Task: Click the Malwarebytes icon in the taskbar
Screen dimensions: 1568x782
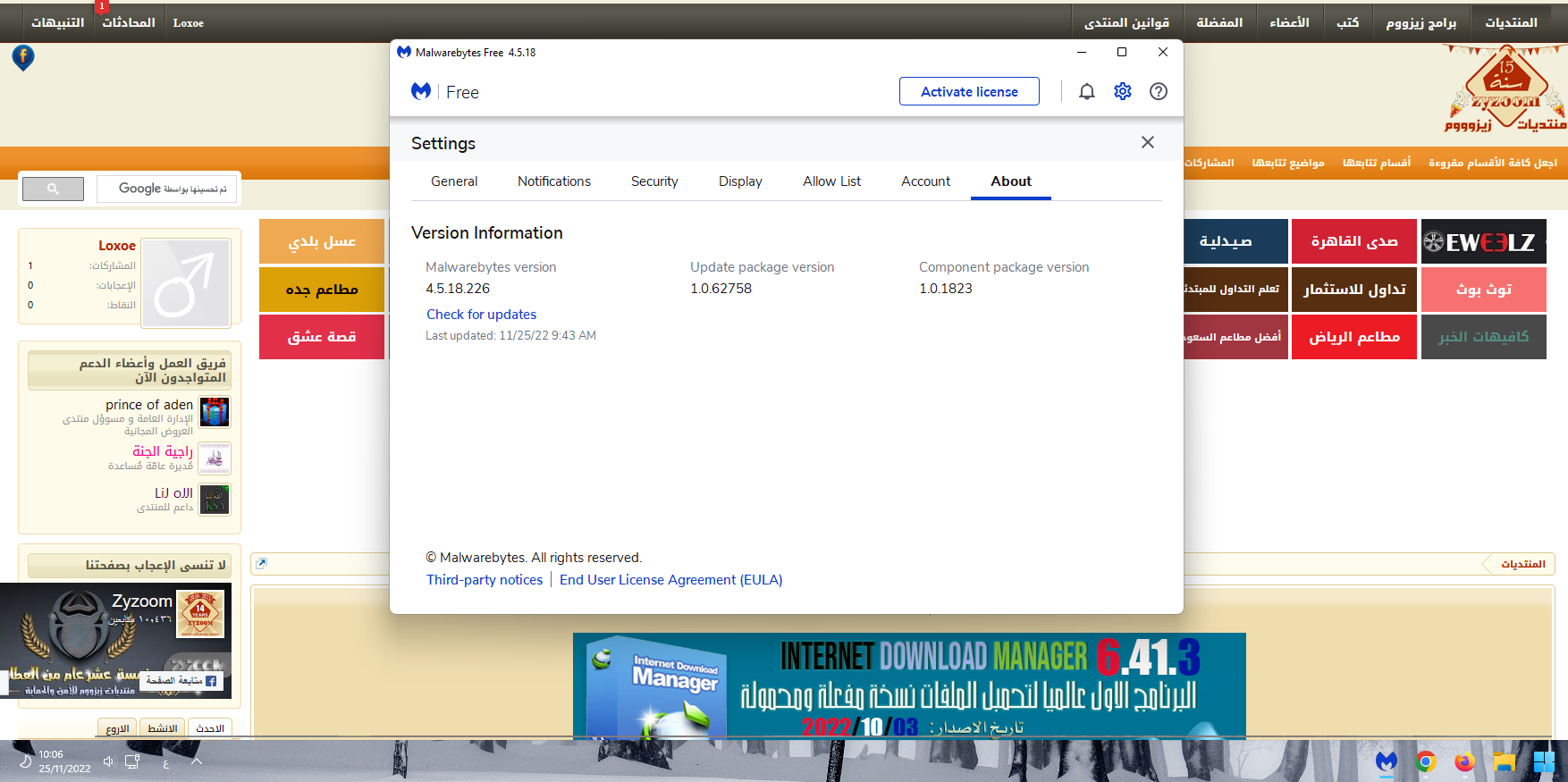Action: (1387, 761)
